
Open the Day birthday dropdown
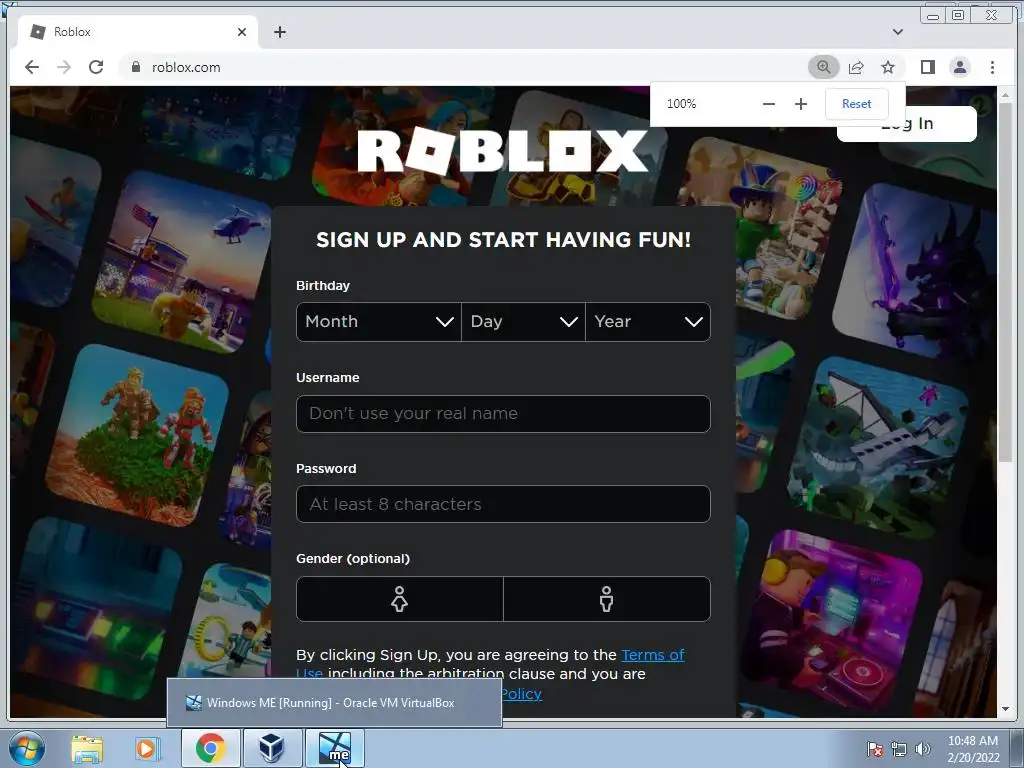pyautogui.click(x=523, y=321)
